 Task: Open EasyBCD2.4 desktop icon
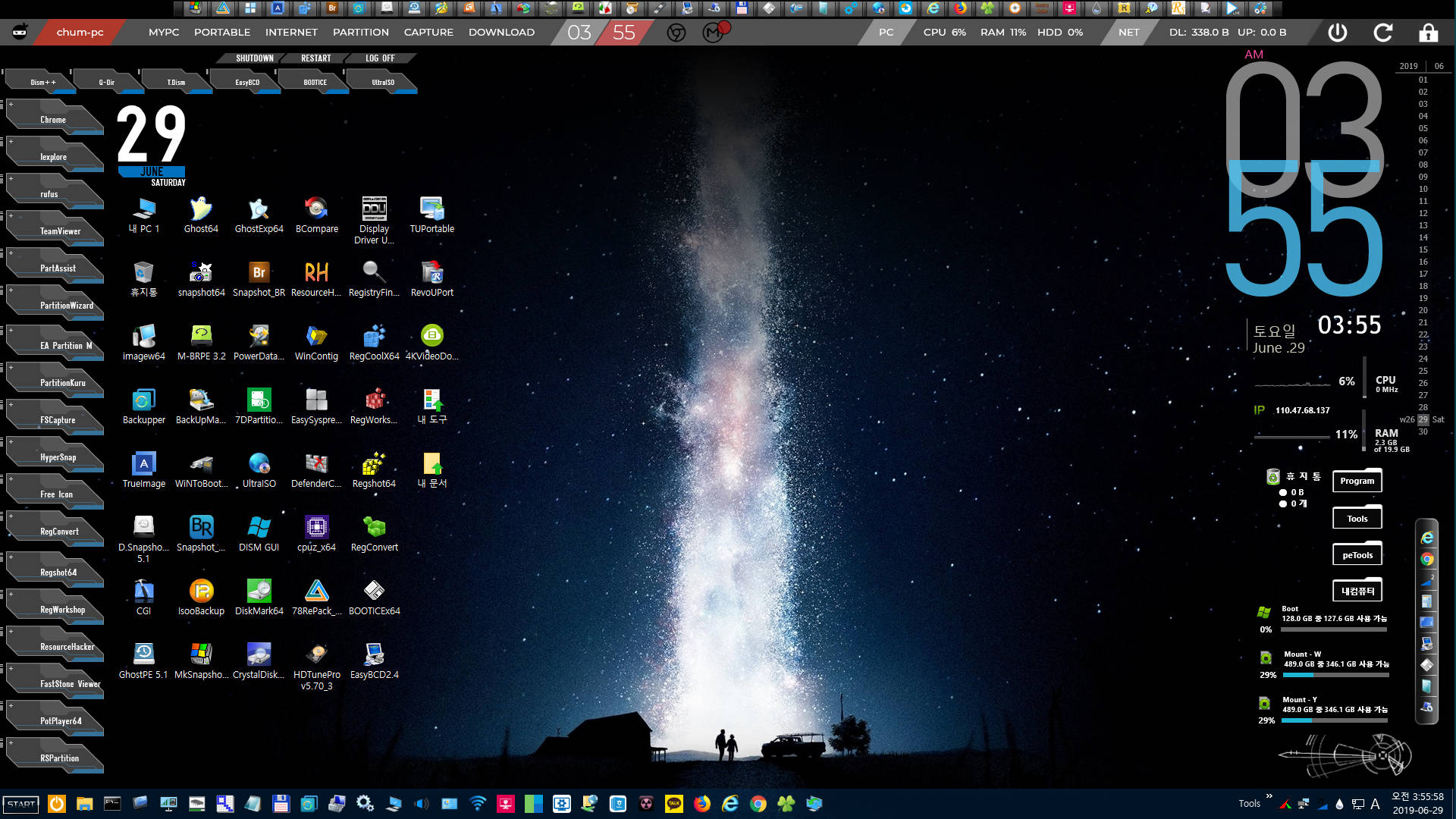pos(374,661)
